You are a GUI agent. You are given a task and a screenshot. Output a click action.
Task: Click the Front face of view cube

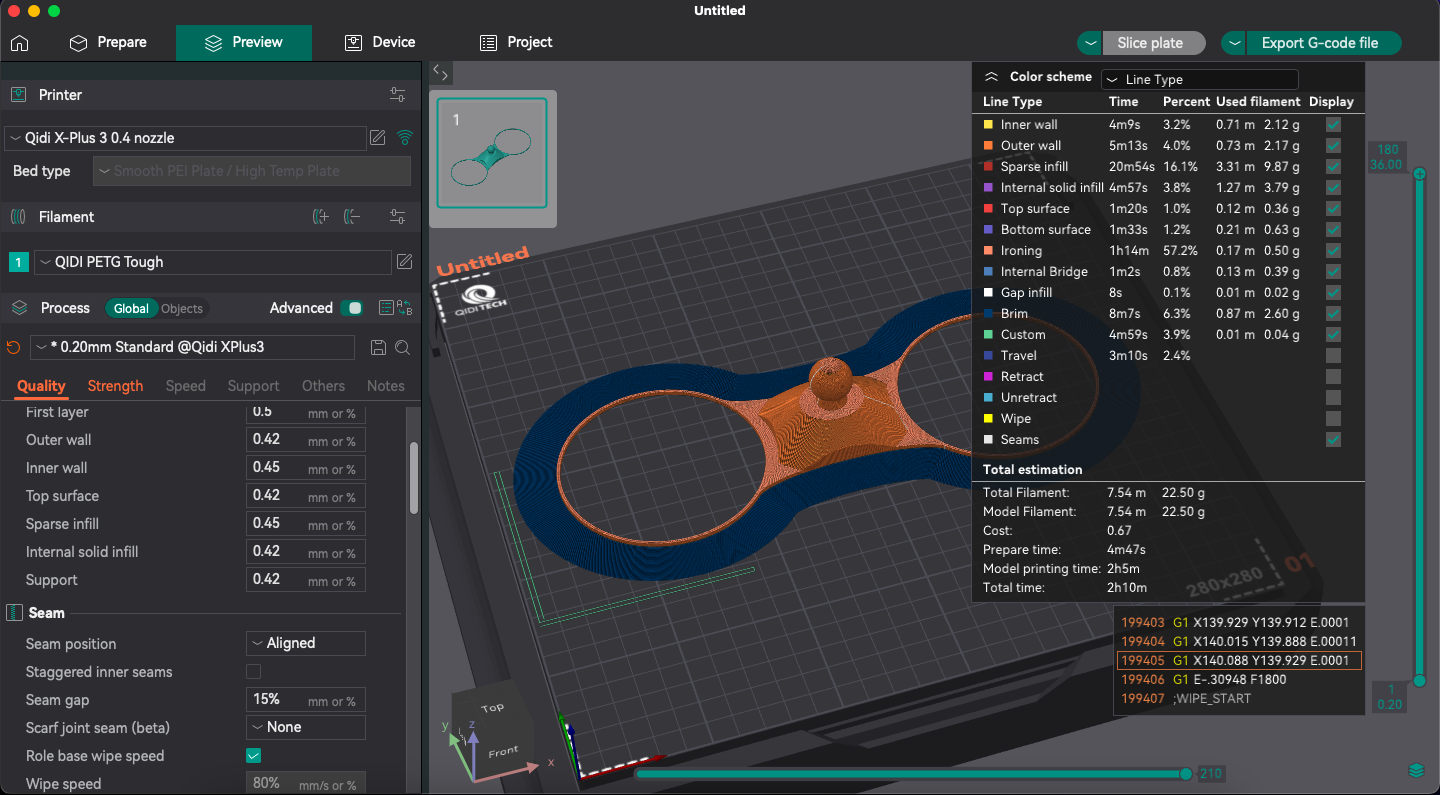tap(503, 751)
